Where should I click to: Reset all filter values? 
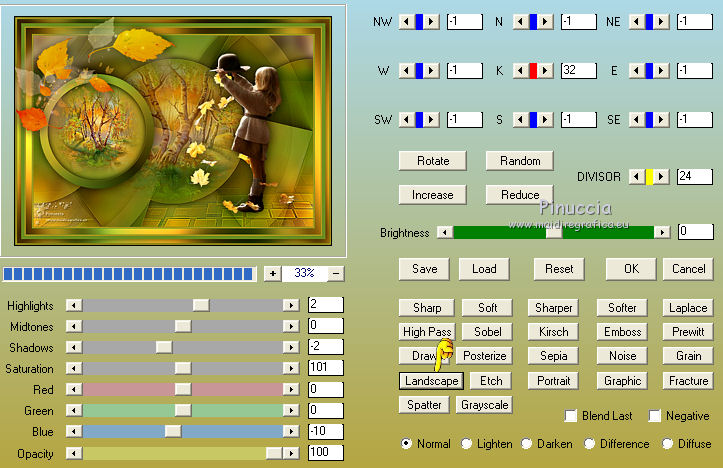(559, 269)
